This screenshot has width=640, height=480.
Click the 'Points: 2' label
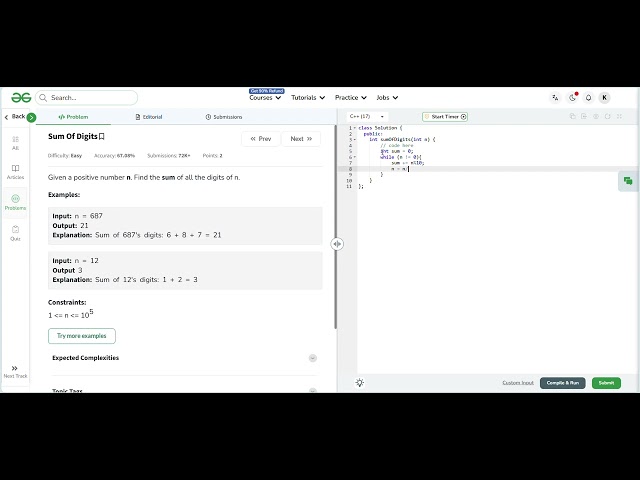(x=212, y=156)
